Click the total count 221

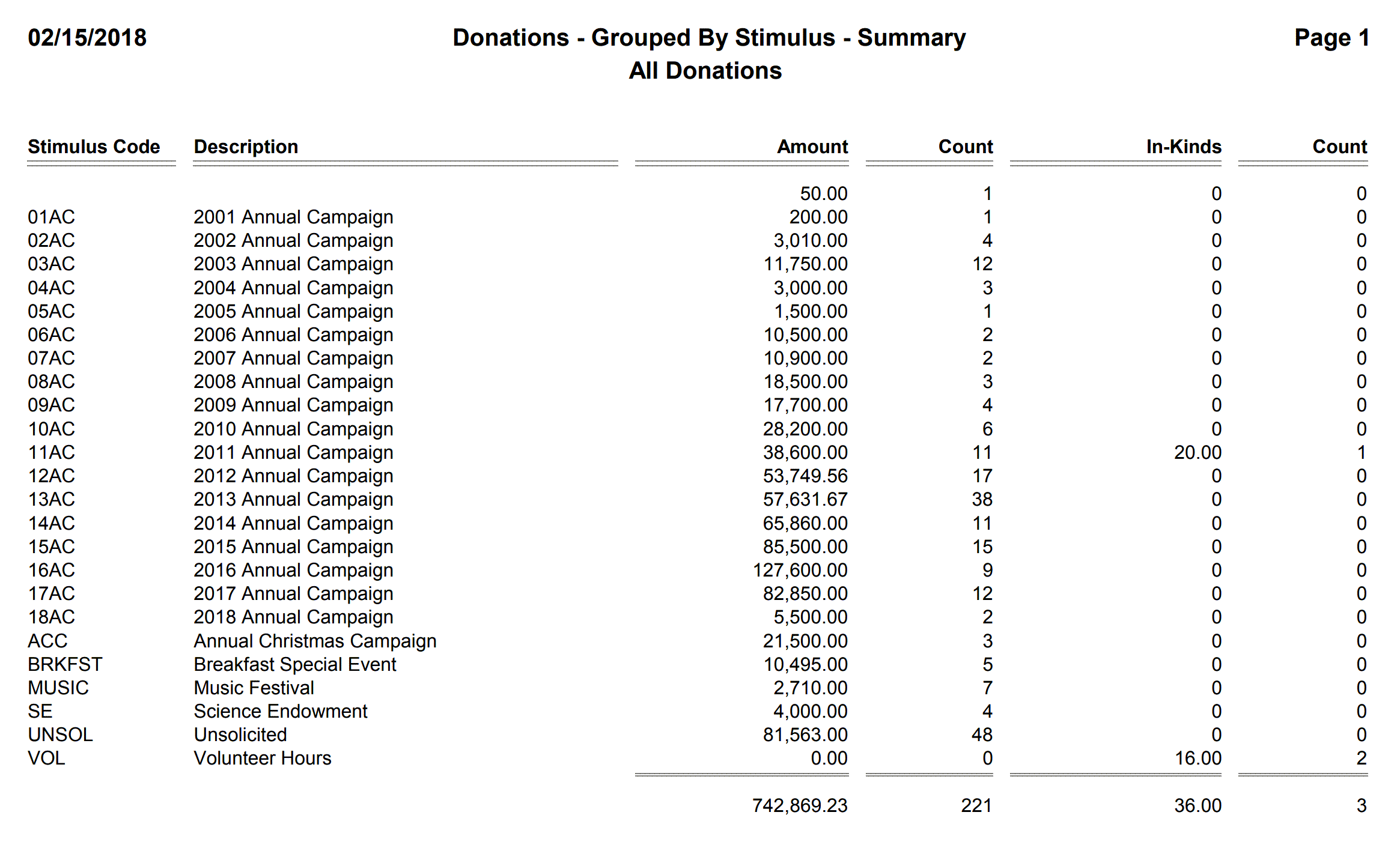[976, 805]
